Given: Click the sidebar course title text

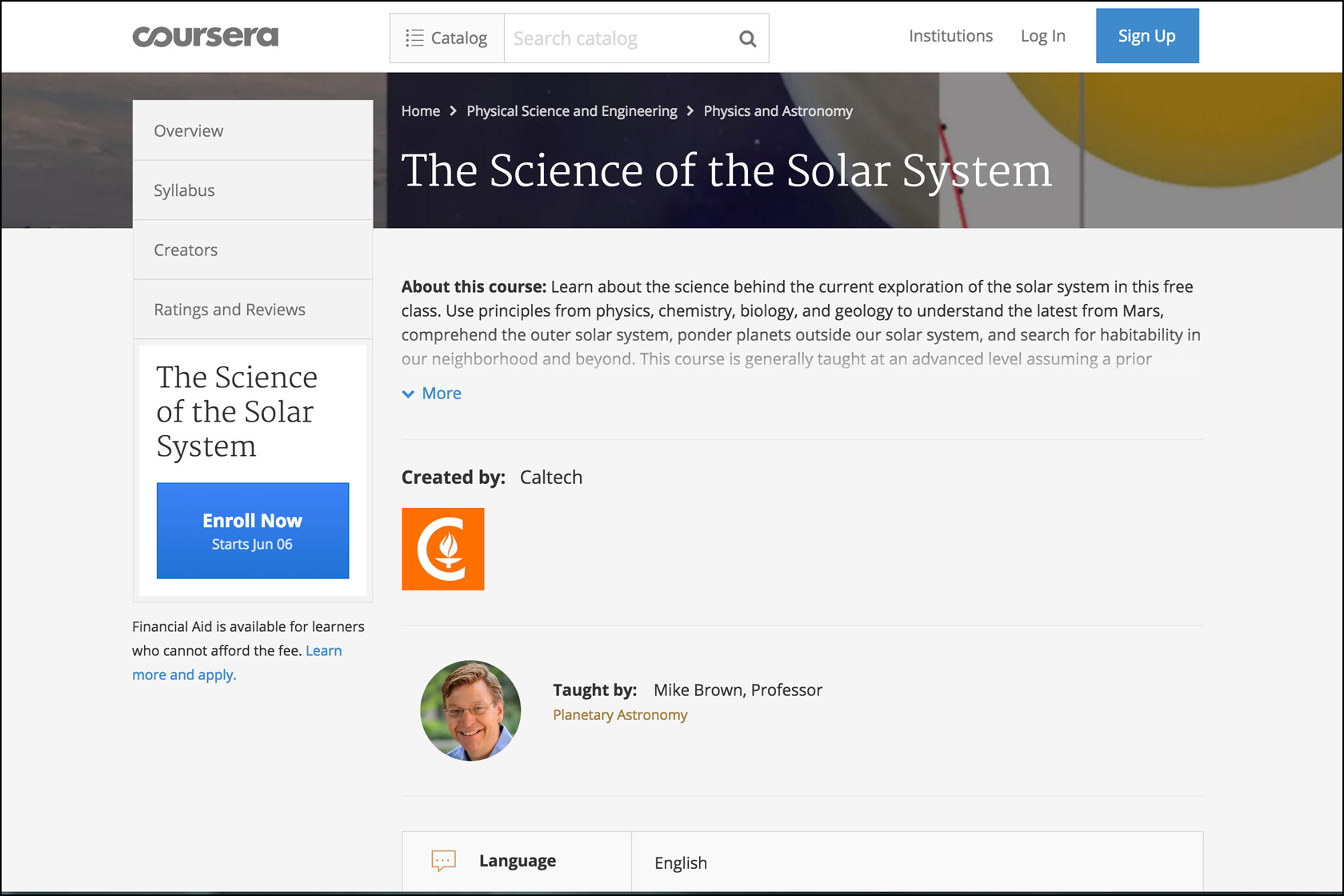Looking at the screenshot, I should (237, 411).
